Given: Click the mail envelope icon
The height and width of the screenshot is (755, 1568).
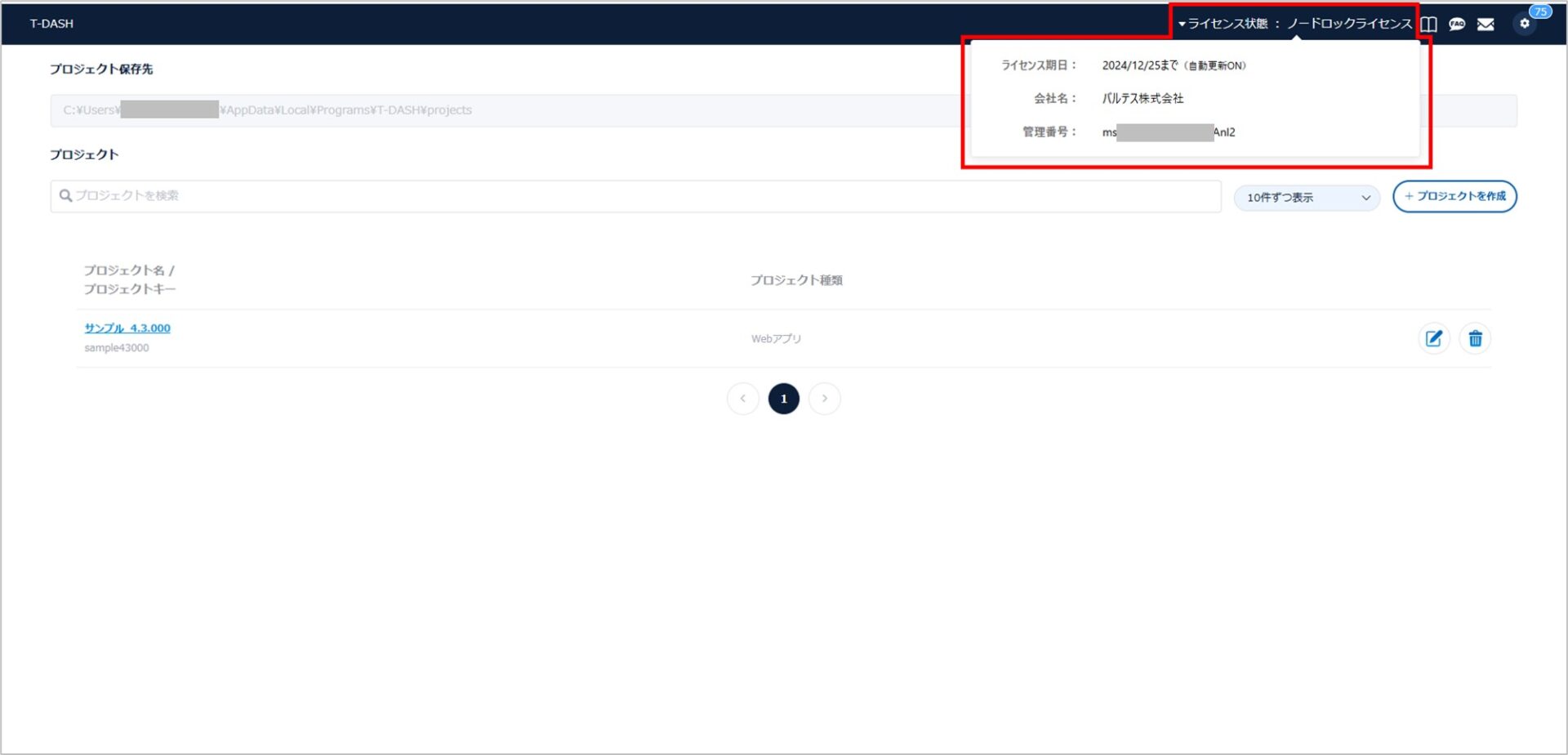Looking at the screenshot, I should (x=1486, y=25).
